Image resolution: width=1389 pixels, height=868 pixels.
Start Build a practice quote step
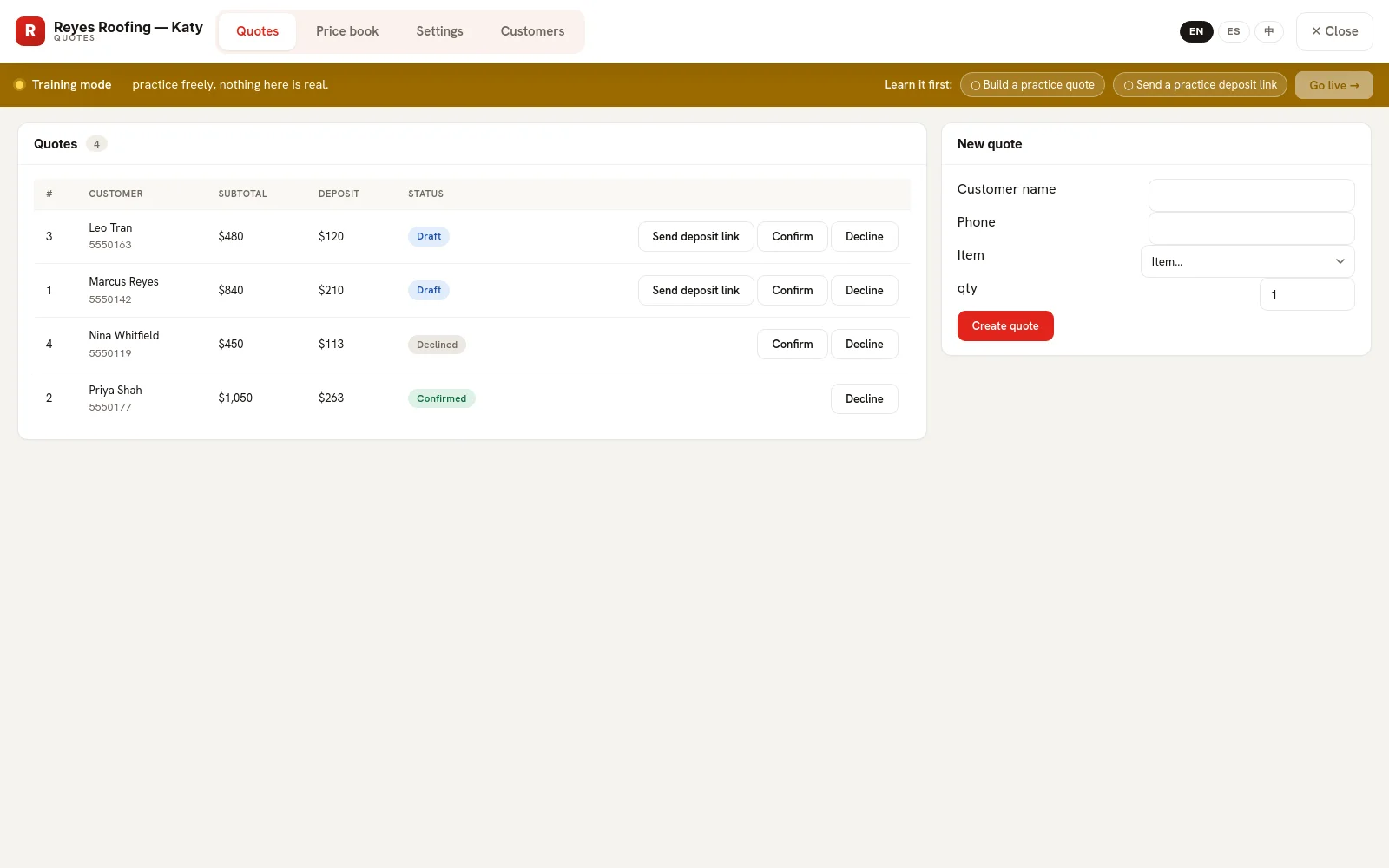[x=1032, y=85]
